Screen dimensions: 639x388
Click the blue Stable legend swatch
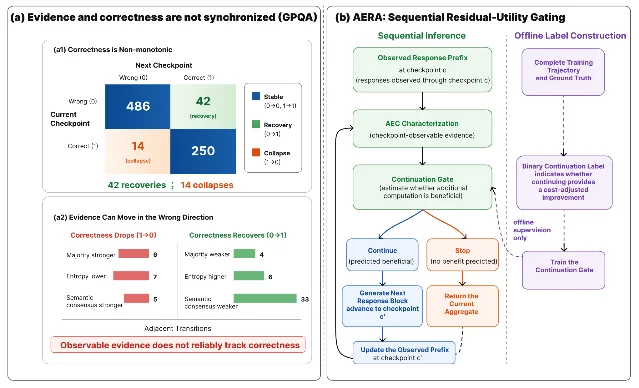point(256,96)
